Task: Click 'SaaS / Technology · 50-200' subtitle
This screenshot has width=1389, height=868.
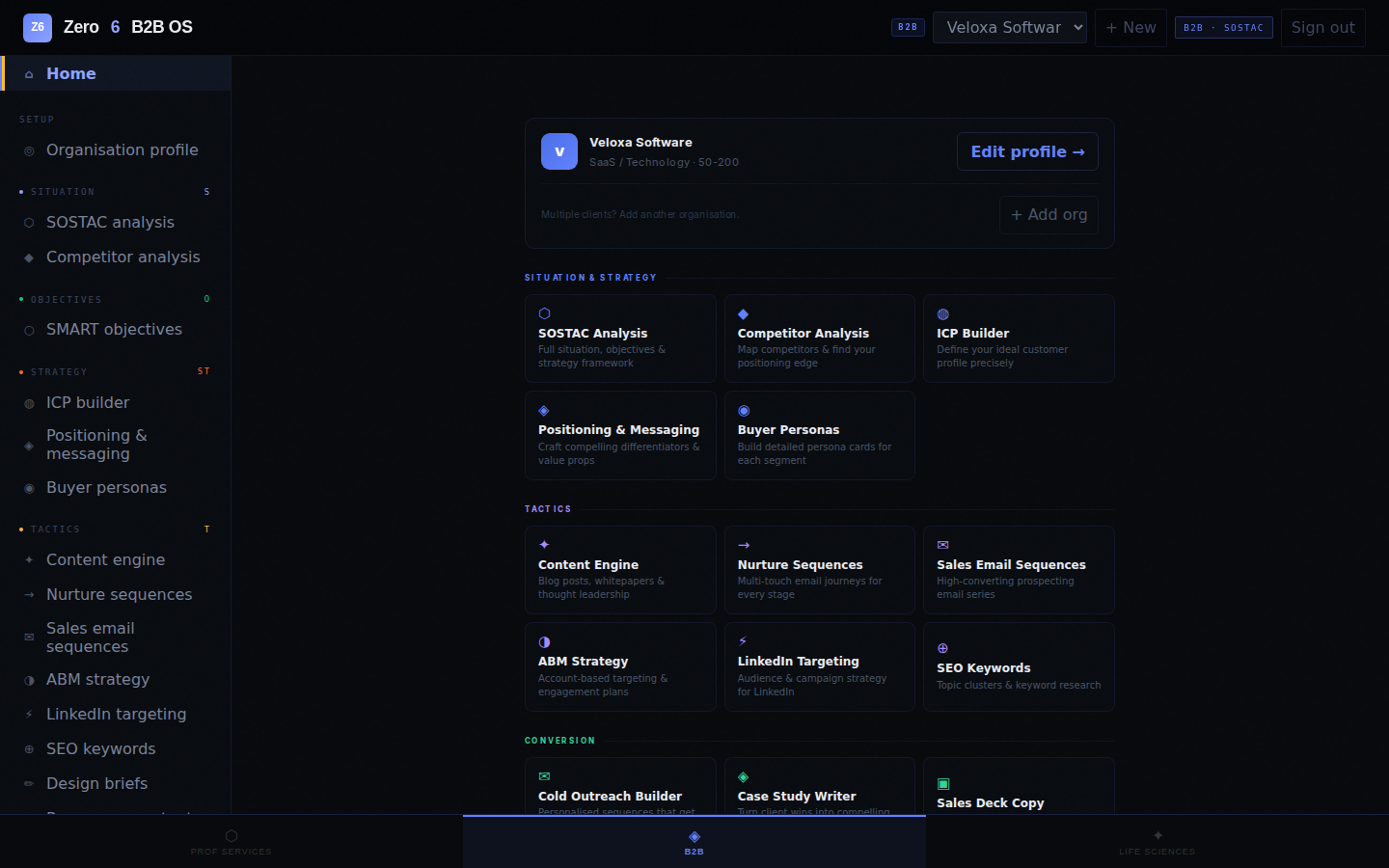Action: pyautogui.click(x=664, y=162)
